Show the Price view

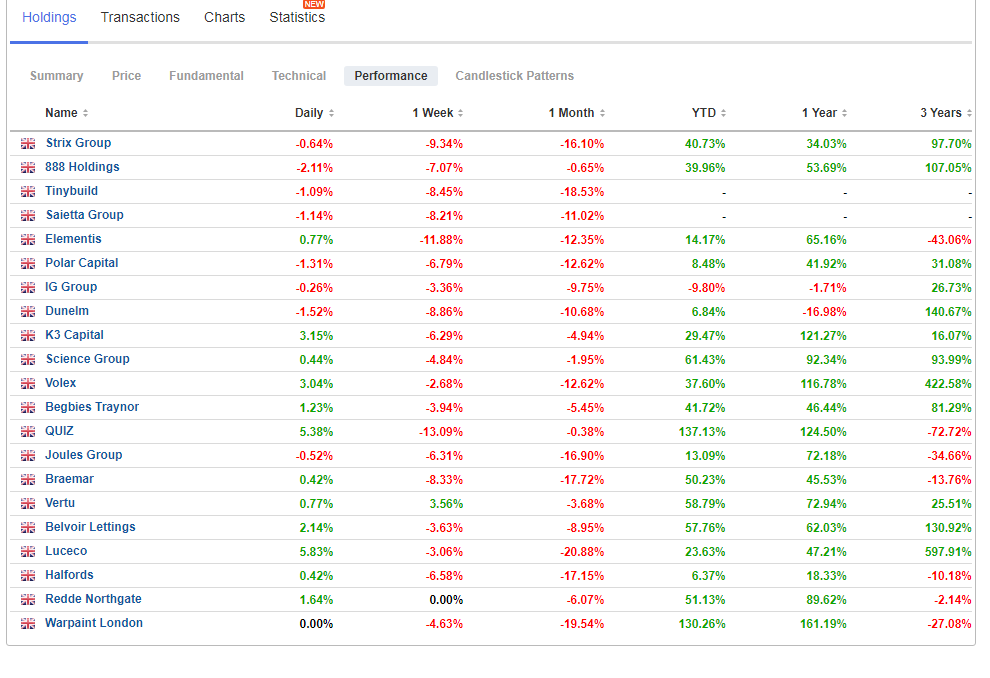pos(126,76)
